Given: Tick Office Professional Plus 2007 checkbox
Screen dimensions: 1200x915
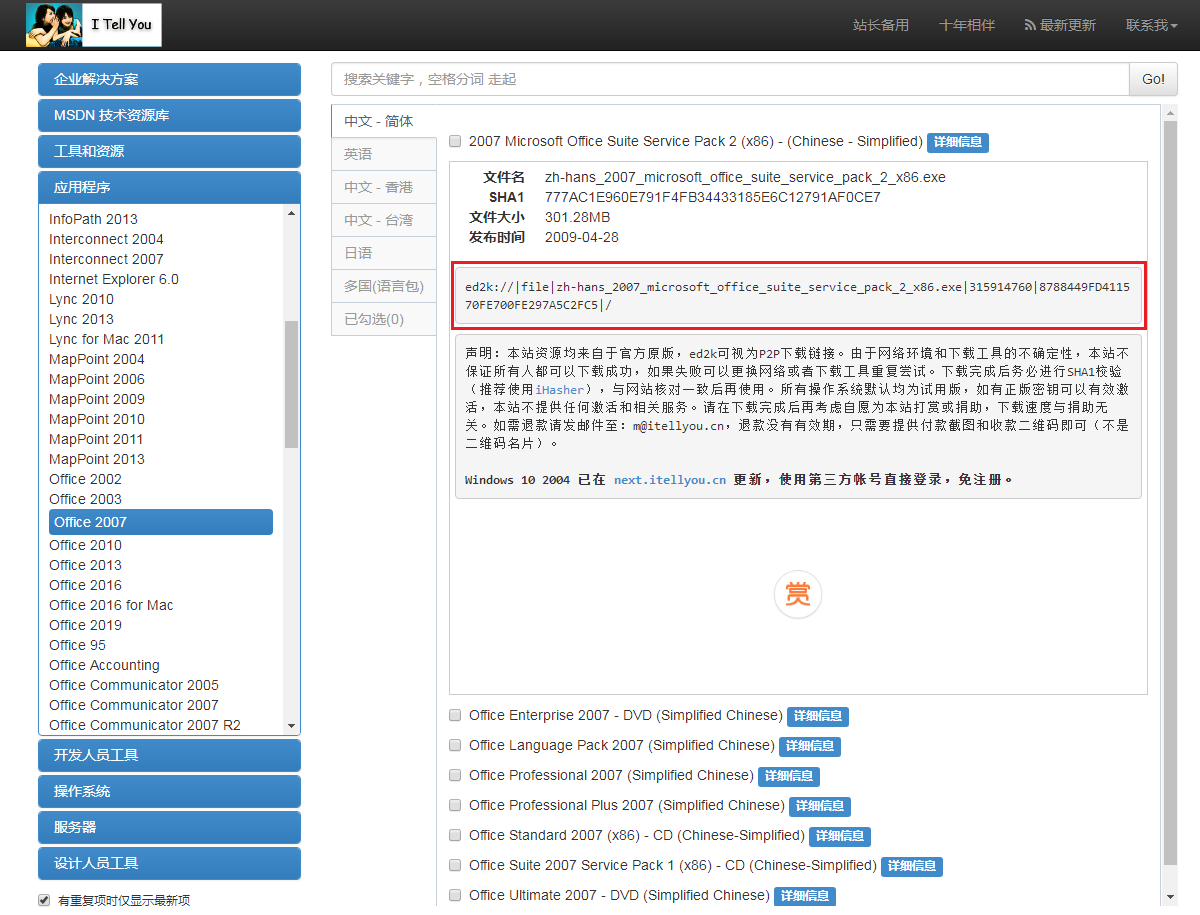Looking at the screenshot, I should (455, 805).
